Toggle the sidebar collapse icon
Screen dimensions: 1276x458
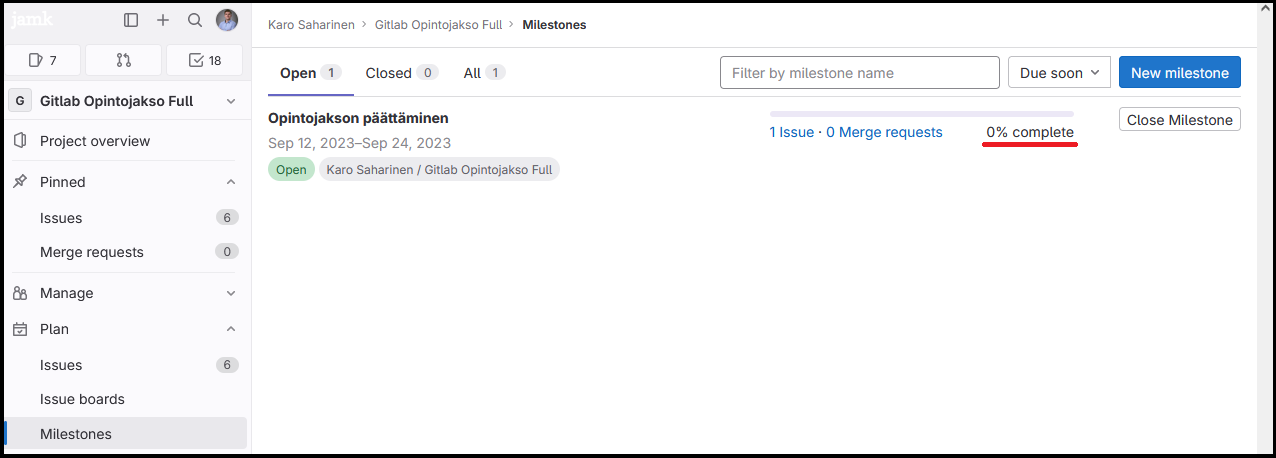131,20
